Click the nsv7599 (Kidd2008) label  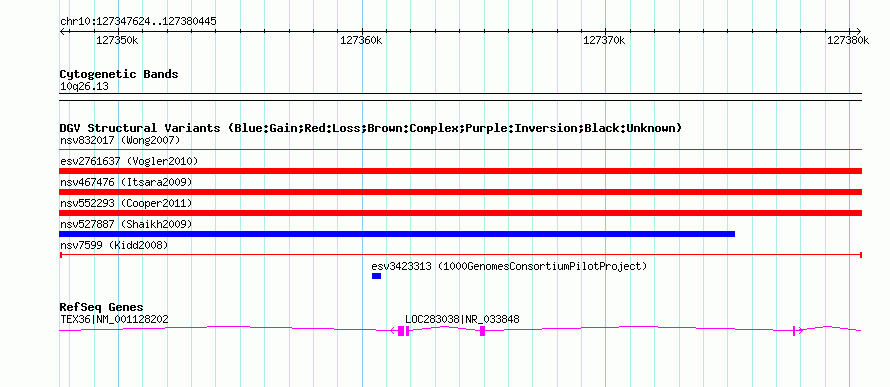[114, 245]
